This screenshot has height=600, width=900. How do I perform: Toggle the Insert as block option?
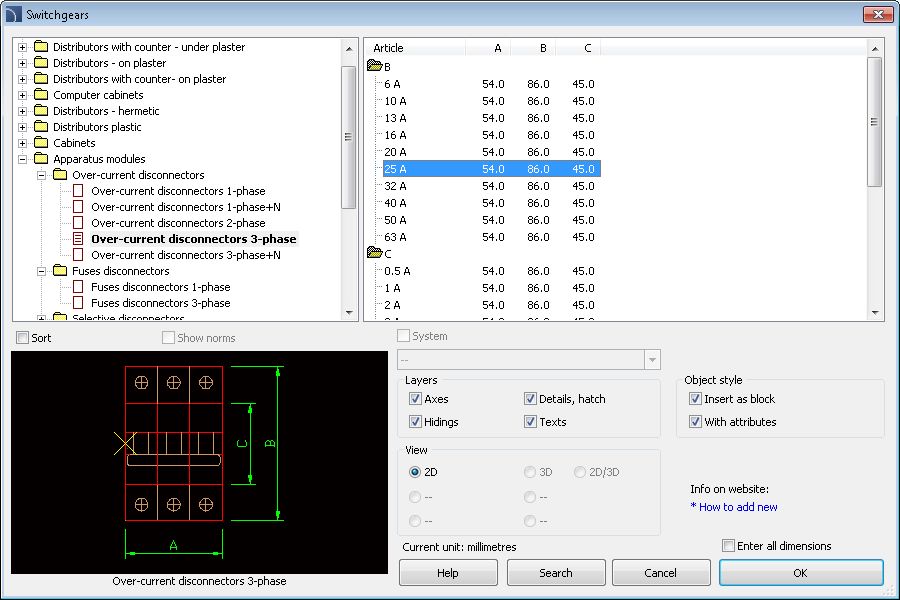[x=695, y=399]
